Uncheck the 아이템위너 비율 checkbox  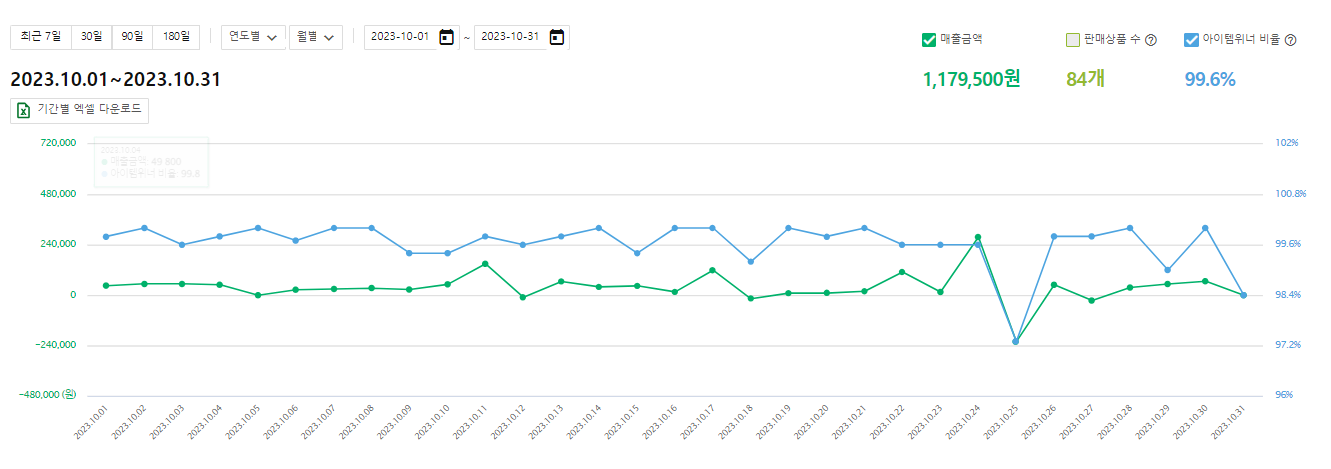point(1191,40)
